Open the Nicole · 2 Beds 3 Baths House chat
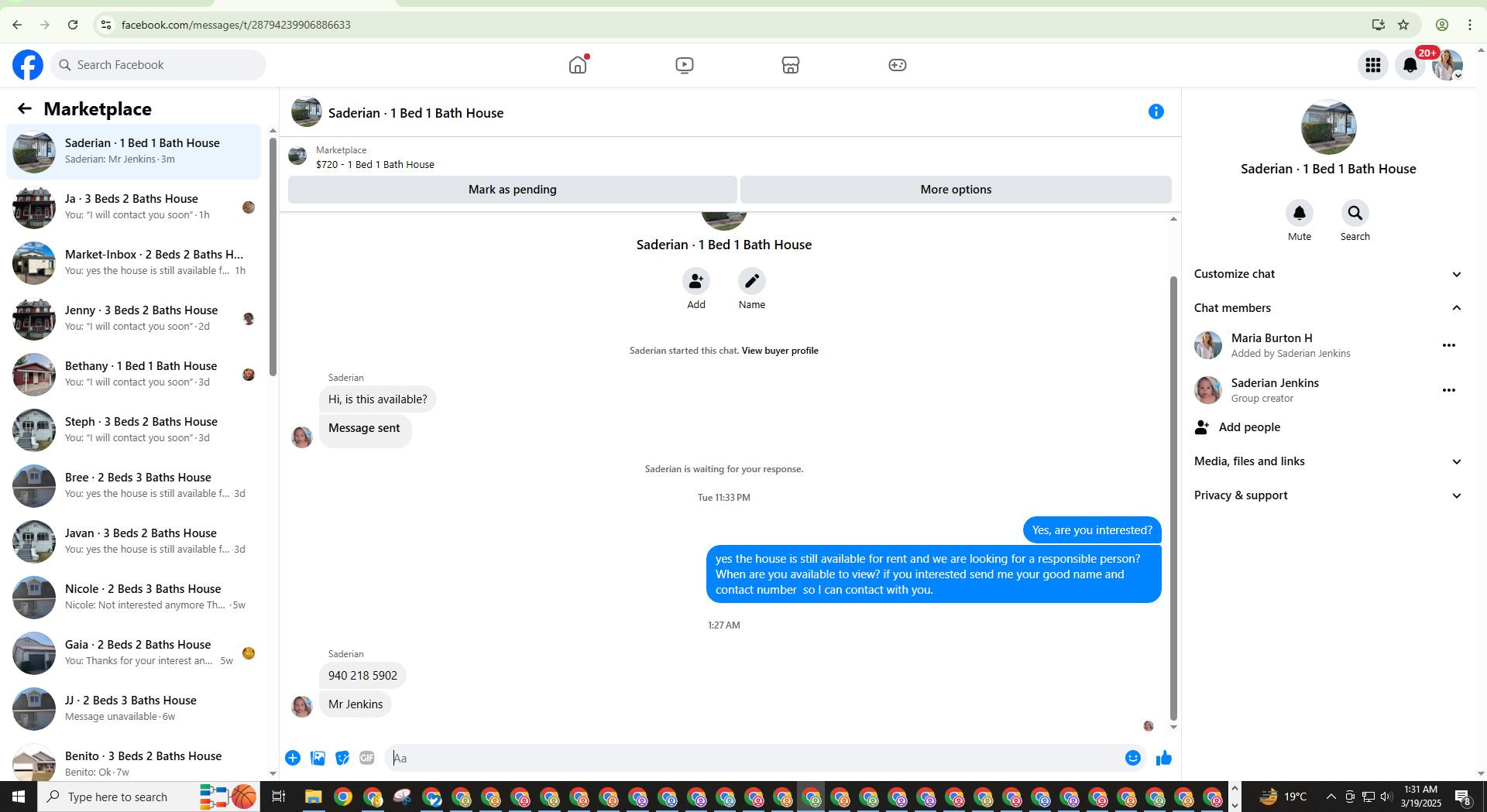The width and height of the screenshot is (1487, 812). (133, 597)
